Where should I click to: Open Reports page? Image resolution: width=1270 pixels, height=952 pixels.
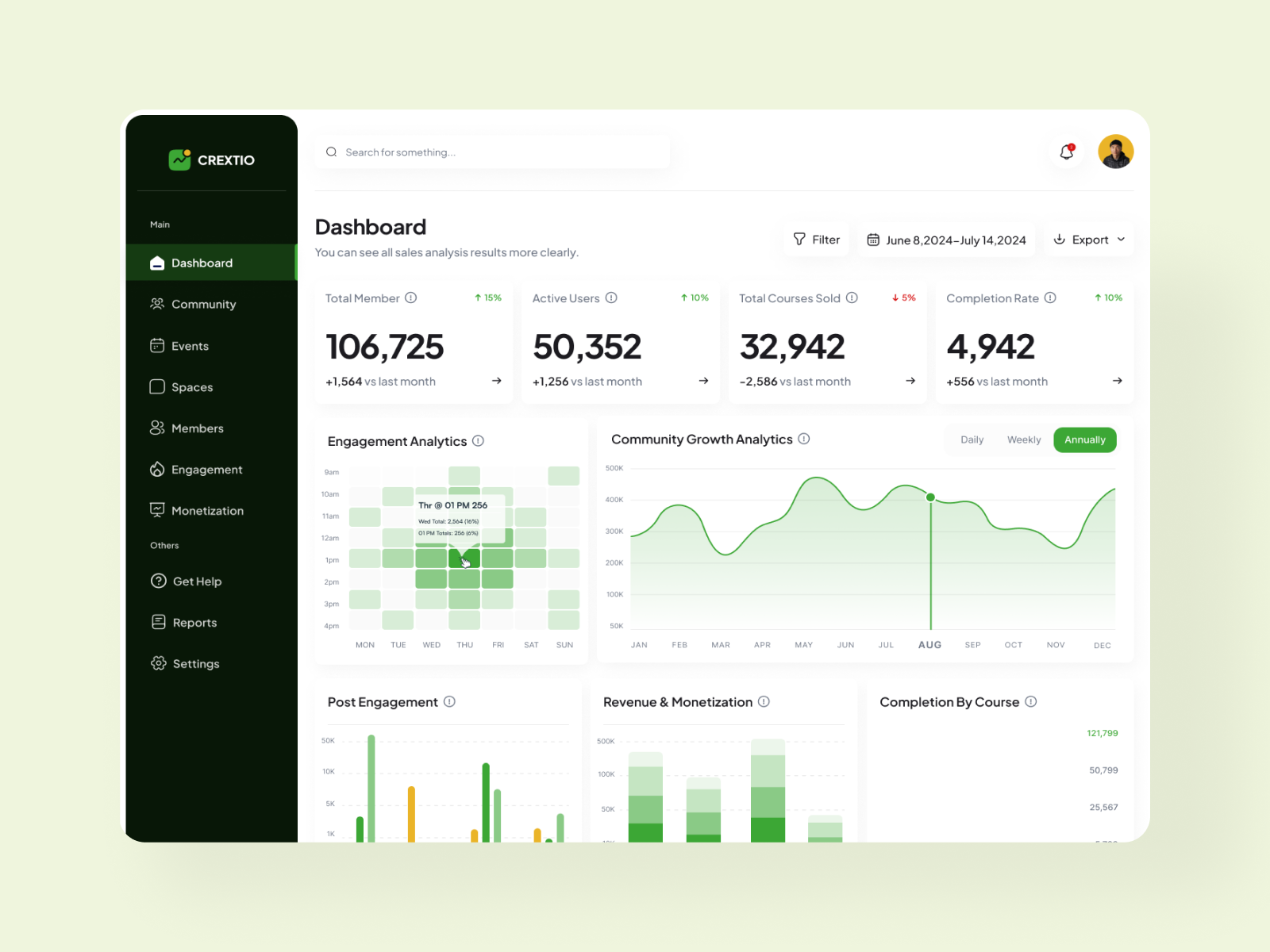[194, 622]
